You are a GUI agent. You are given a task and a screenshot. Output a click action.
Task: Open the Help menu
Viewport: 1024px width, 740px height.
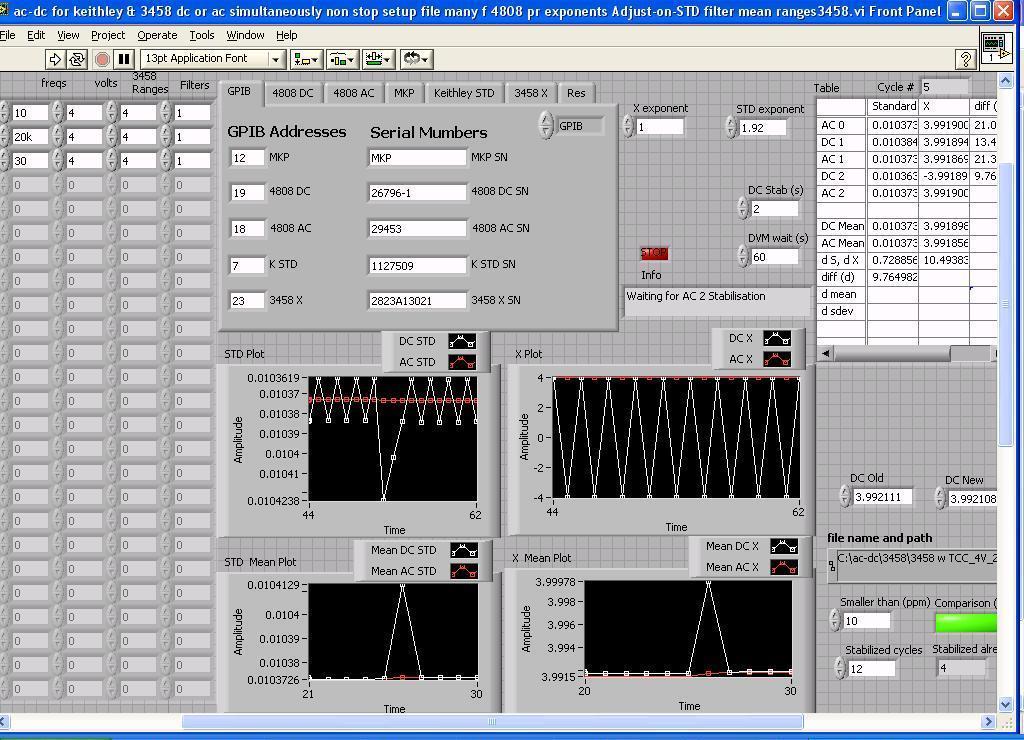(286, 35)
